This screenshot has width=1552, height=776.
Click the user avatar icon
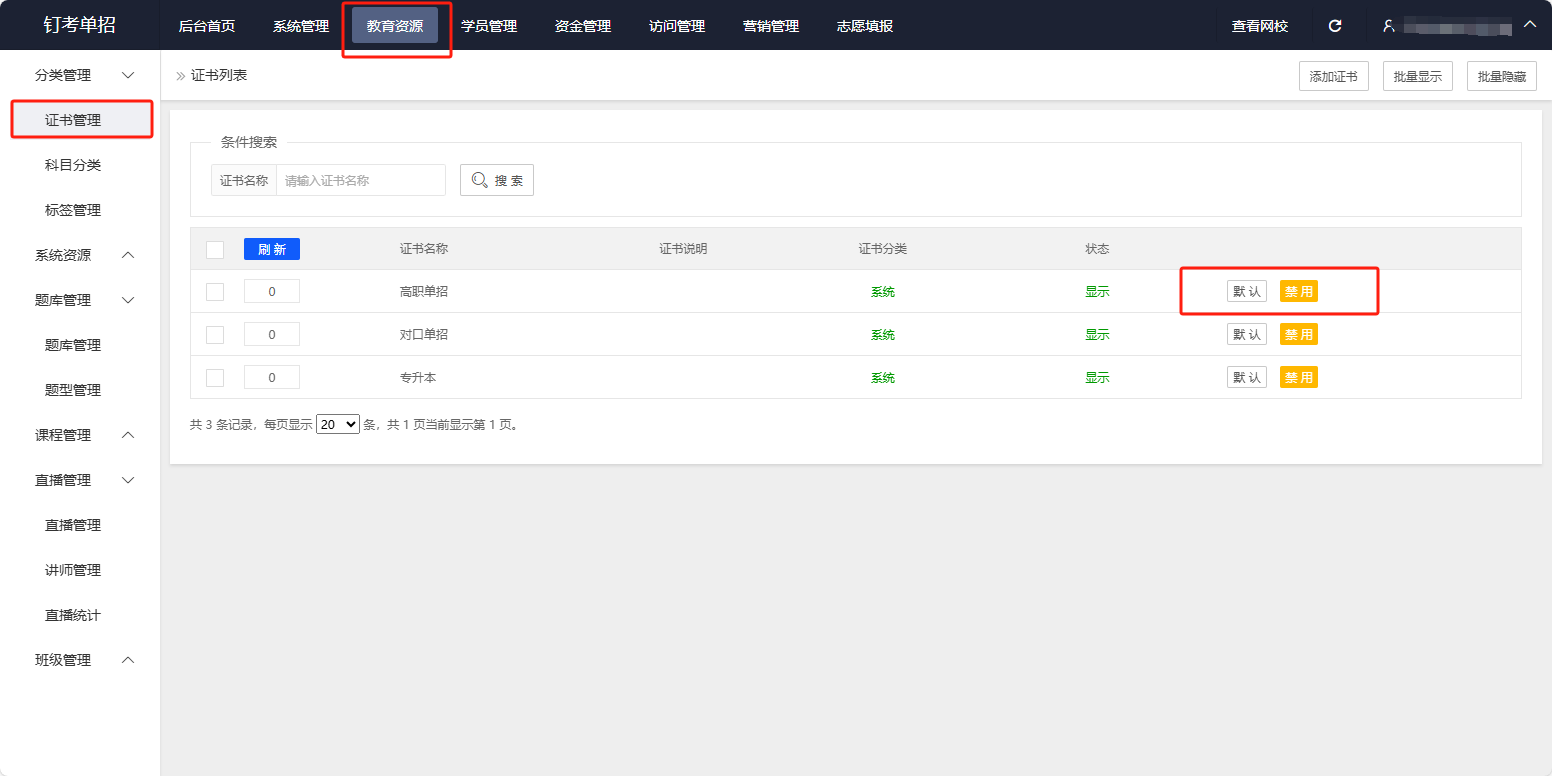[1388, 26]
